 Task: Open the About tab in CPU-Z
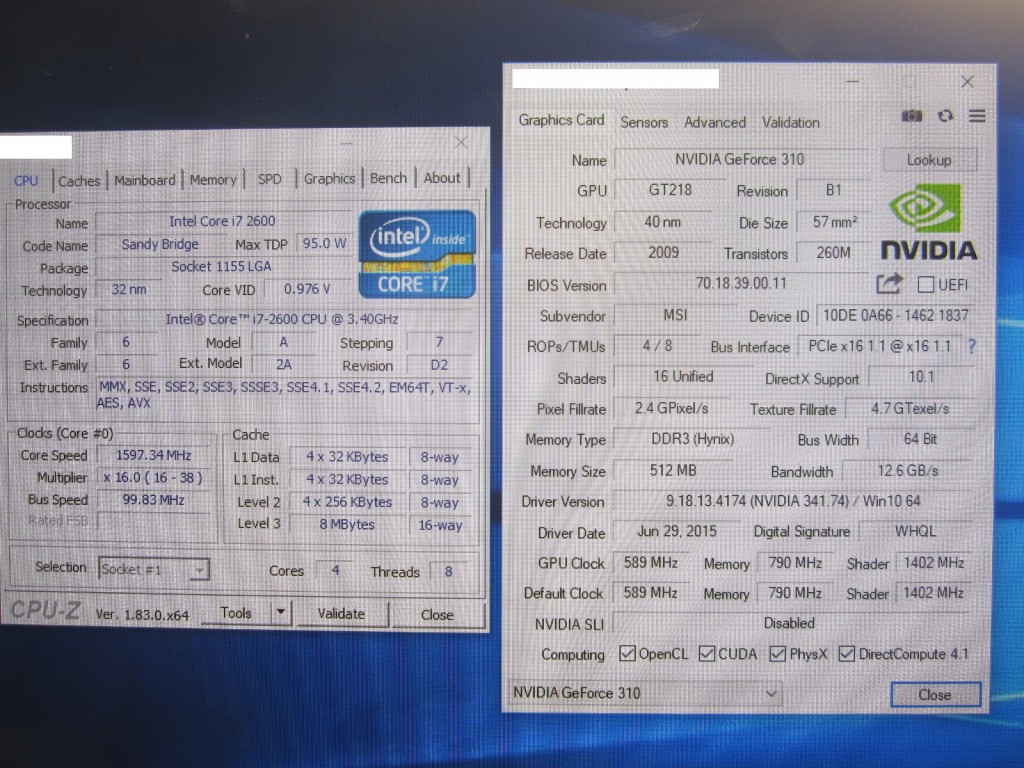tap(442, 178)
